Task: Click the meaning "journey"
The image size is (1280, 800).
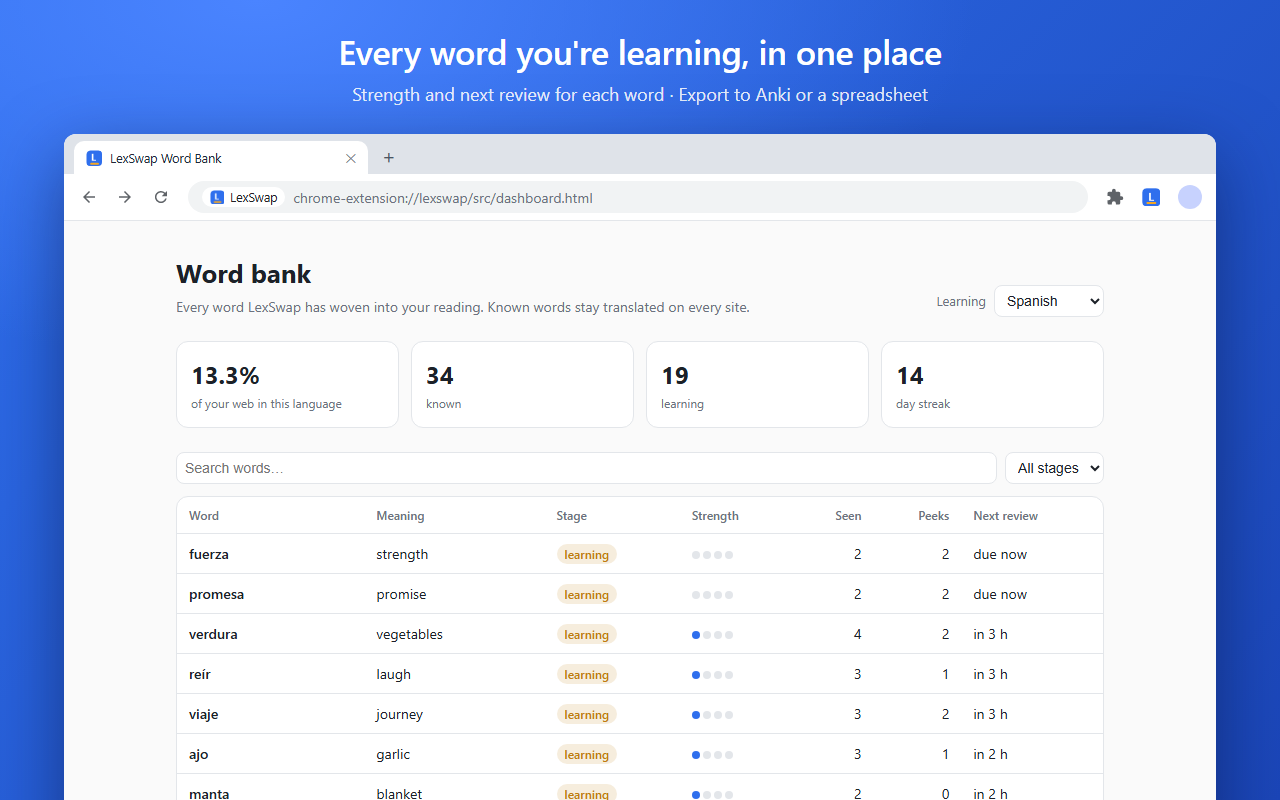Action: [400, 714]
